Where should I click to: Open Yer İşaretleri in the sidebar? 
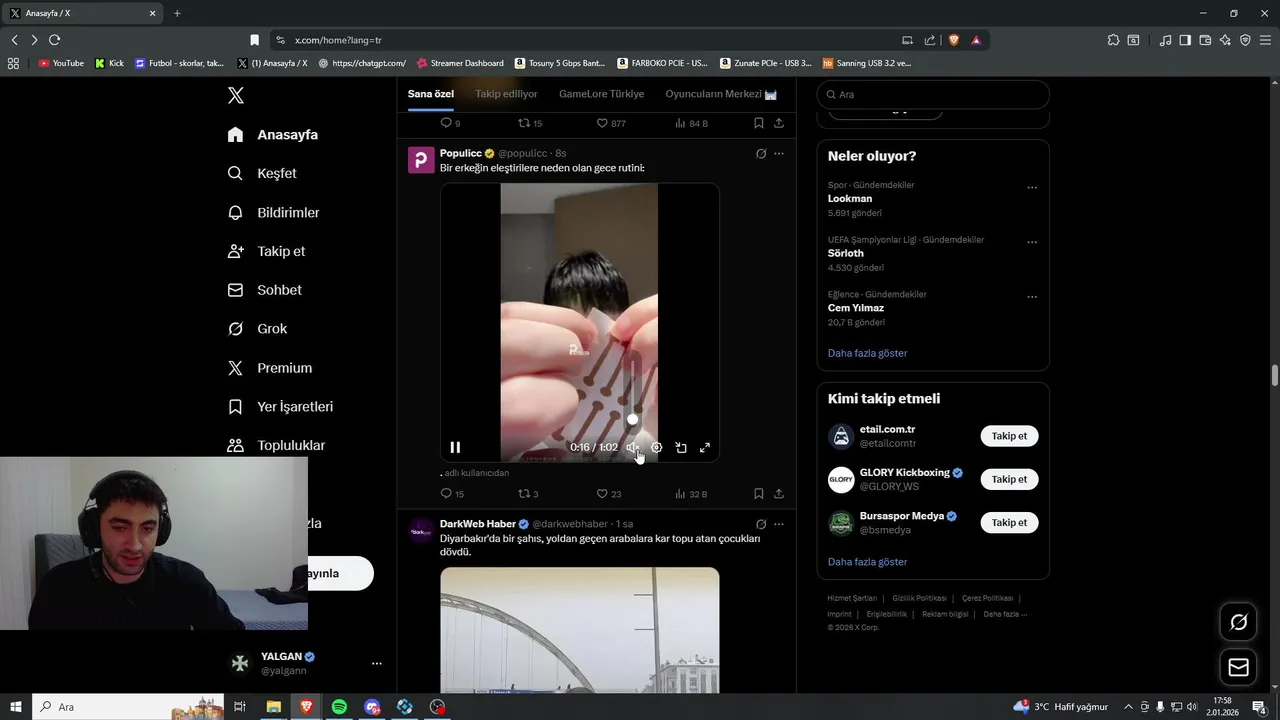point(280,407)
